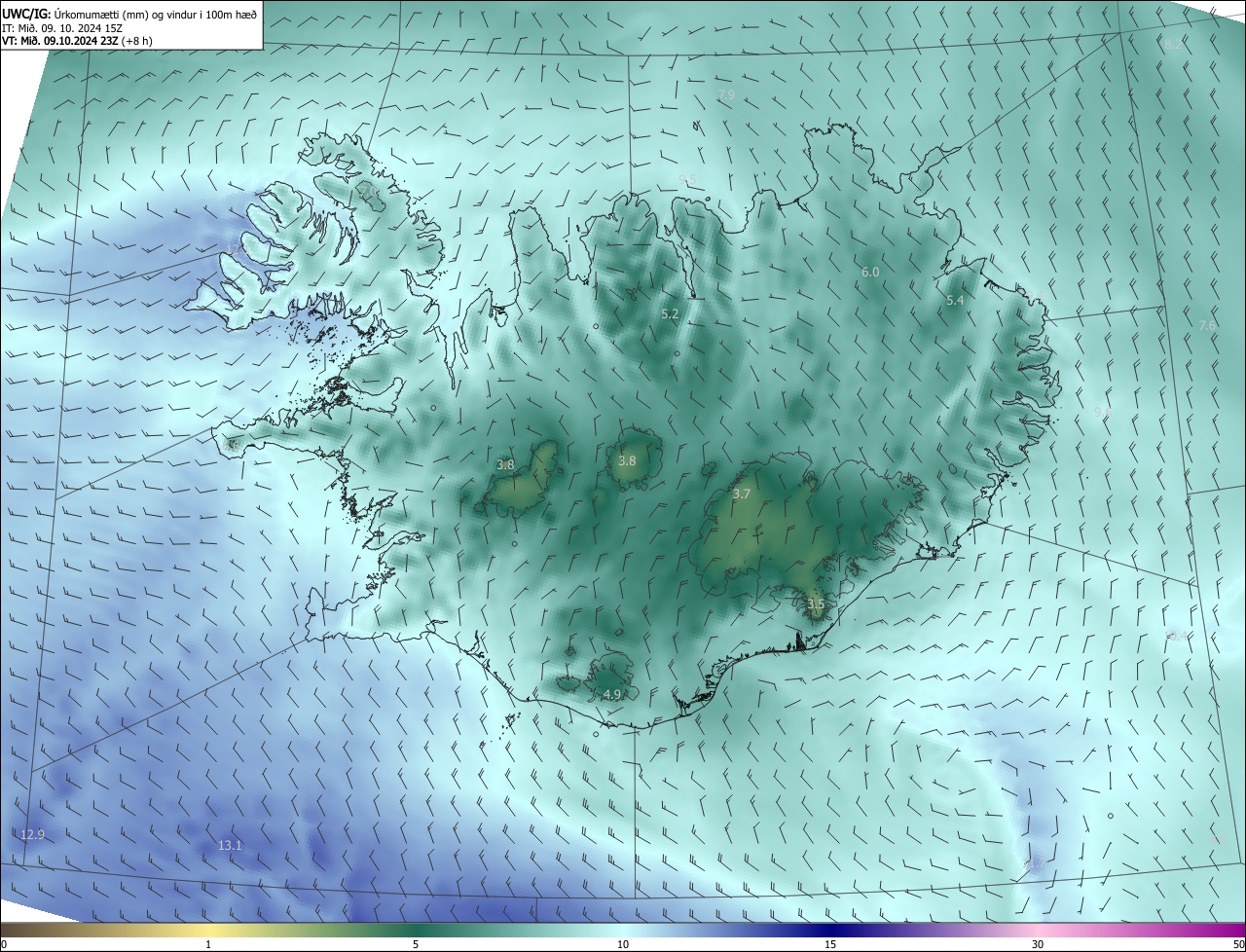Click the 10.4 value in the southeast ocean
Screen dimensions: 1246x952
[x=1176, y=637]
